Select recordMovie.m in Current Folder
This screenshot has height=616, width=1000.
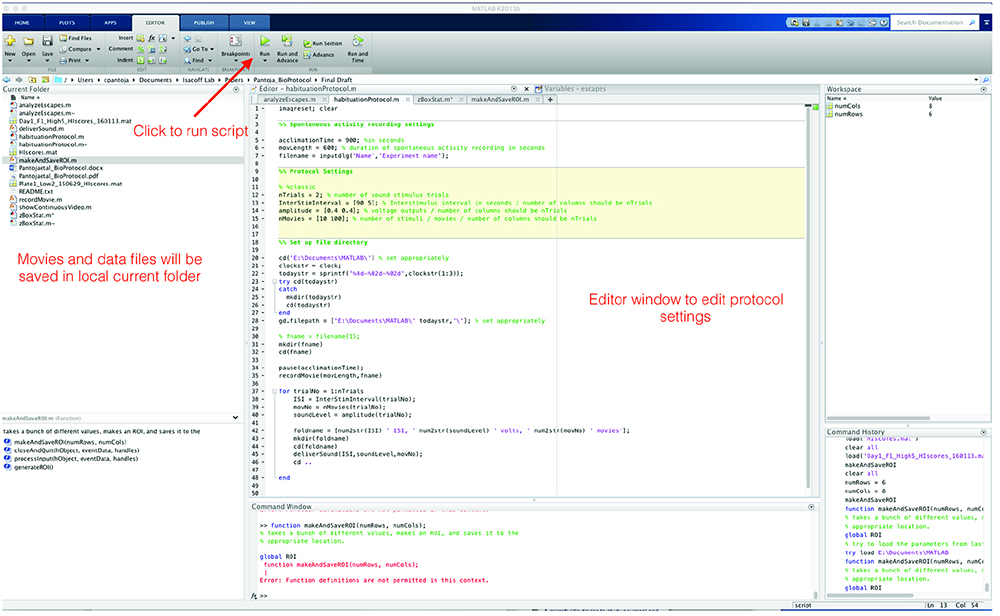pos(40,200)
